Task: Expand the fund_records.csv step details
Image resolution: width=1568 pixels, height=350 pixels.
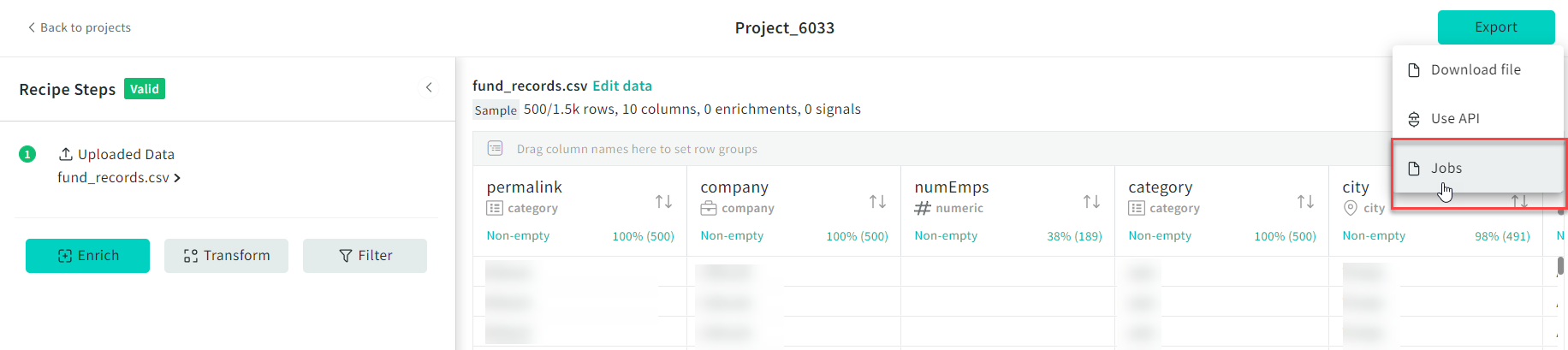Action: (120, 178)
